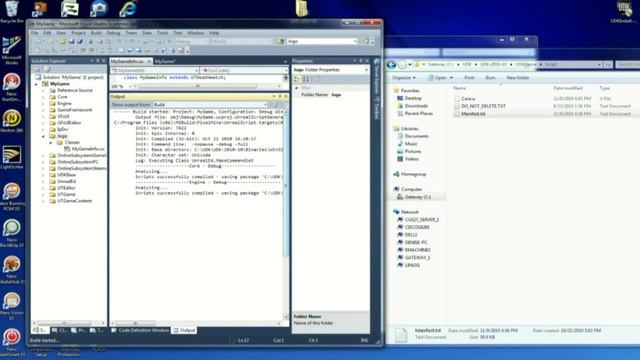Expand the Core folder node
640x360 pixels.
[x=43, y=97]
